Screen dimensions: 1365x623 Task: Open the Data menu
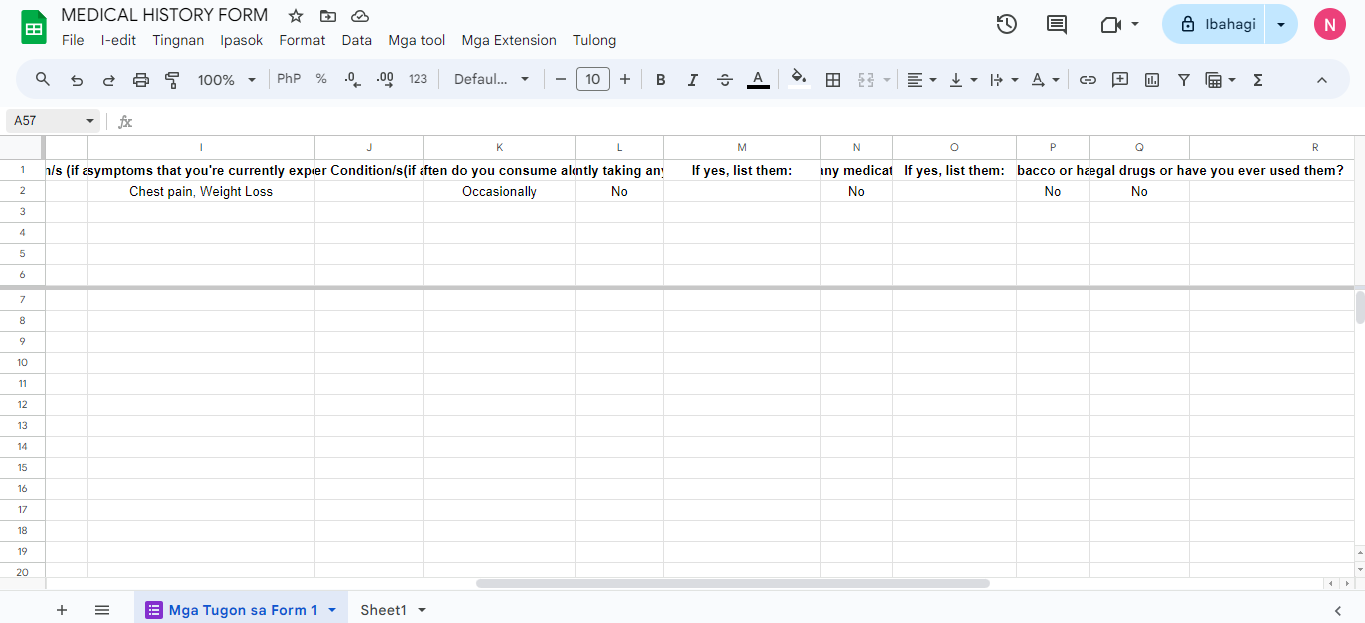coord(356,40)
